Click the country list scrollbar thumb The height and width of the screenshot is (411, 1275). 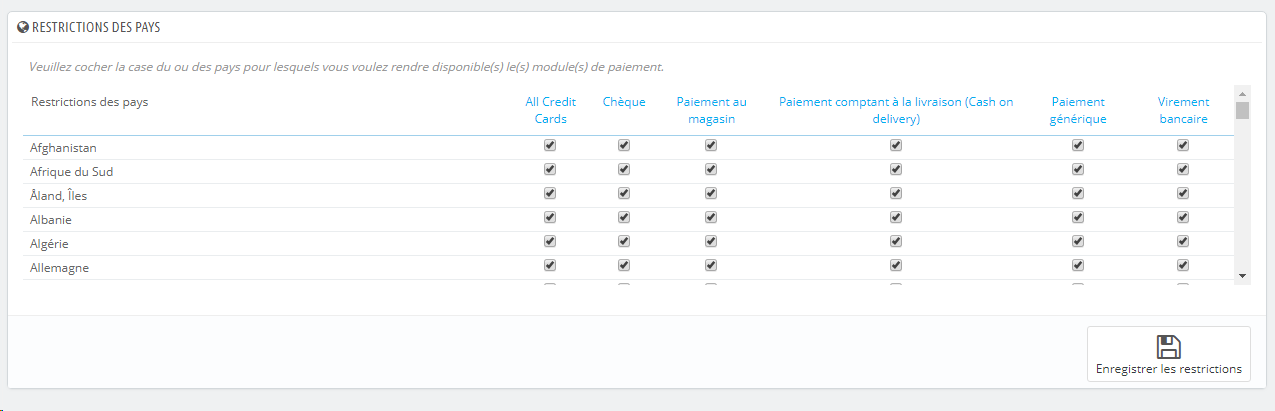(x=1242, y=110)
